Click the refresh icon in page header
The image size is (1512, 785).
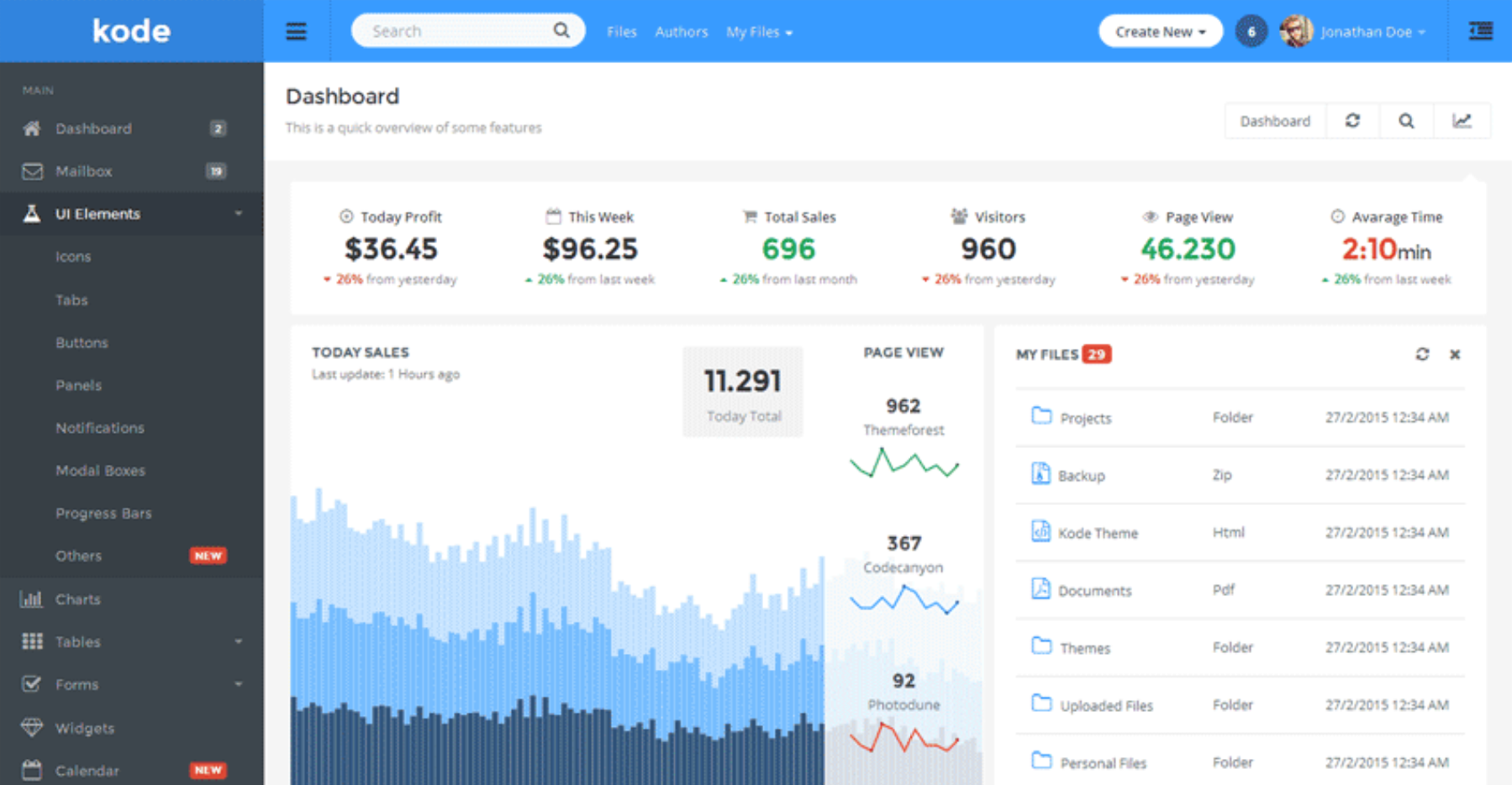tap(1352, 121)
